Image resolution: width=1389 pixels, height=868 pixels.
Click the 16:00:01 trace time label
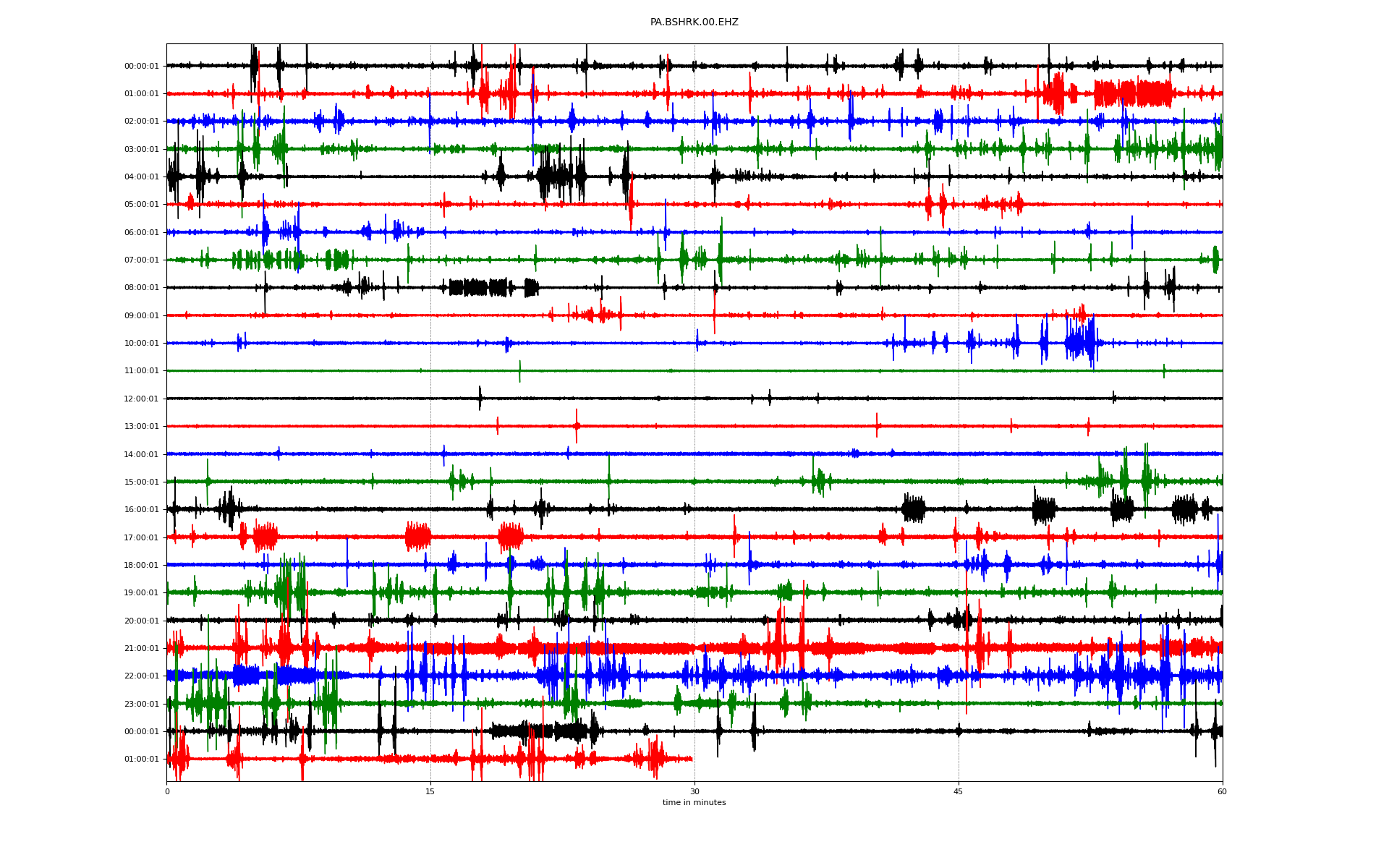click(x=141, y=510)
